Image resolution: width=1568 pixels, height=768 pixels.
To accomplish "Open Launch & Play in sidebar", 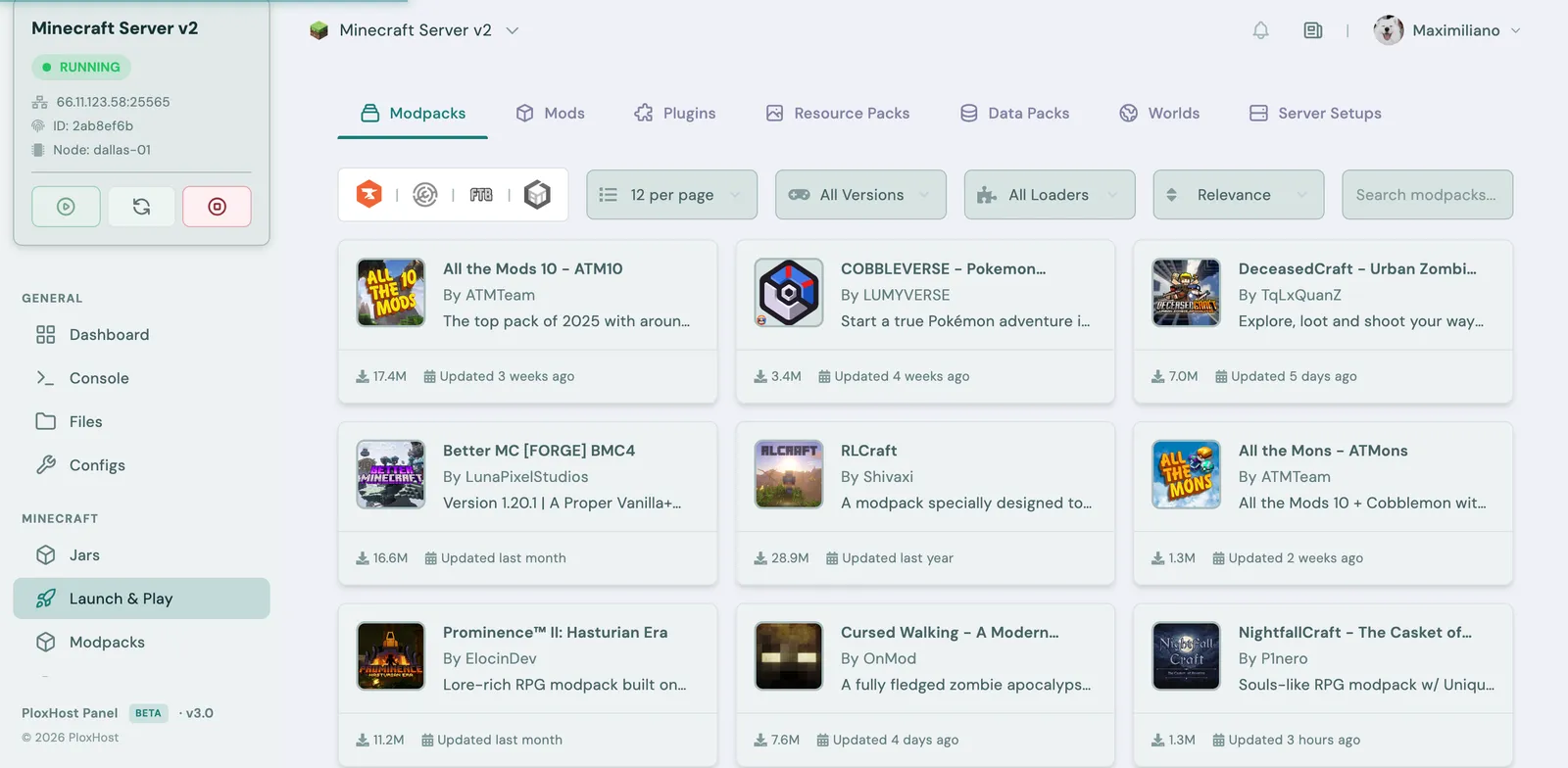I will (141, 599).
